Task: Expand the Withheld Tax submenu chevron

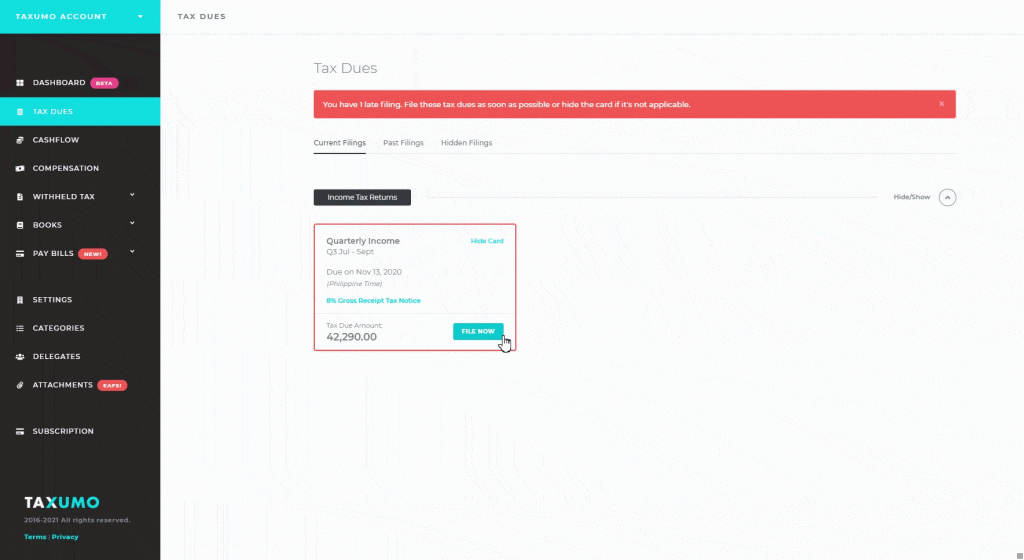Action: (x=132, y=194)
